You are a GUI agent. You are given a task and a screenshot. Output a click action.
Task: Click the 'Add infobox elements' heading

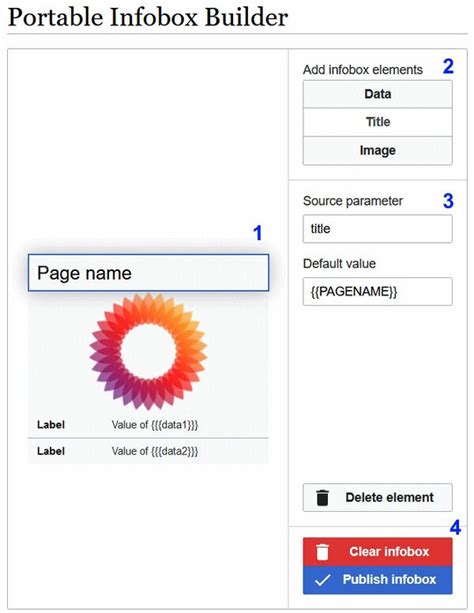pos(363,70)
